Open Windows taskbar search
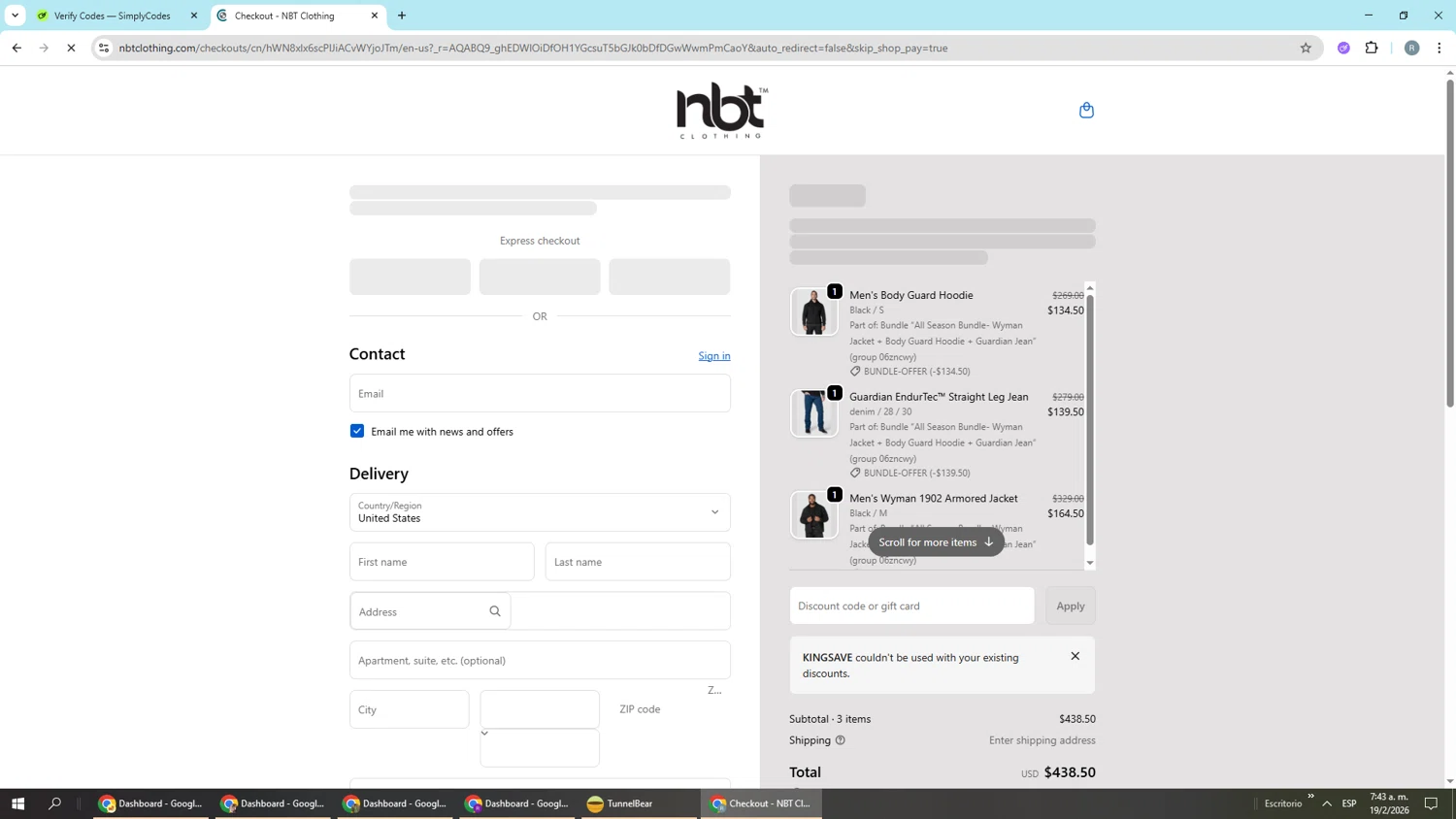1456x819 pixels. click(x=54, y=803)
